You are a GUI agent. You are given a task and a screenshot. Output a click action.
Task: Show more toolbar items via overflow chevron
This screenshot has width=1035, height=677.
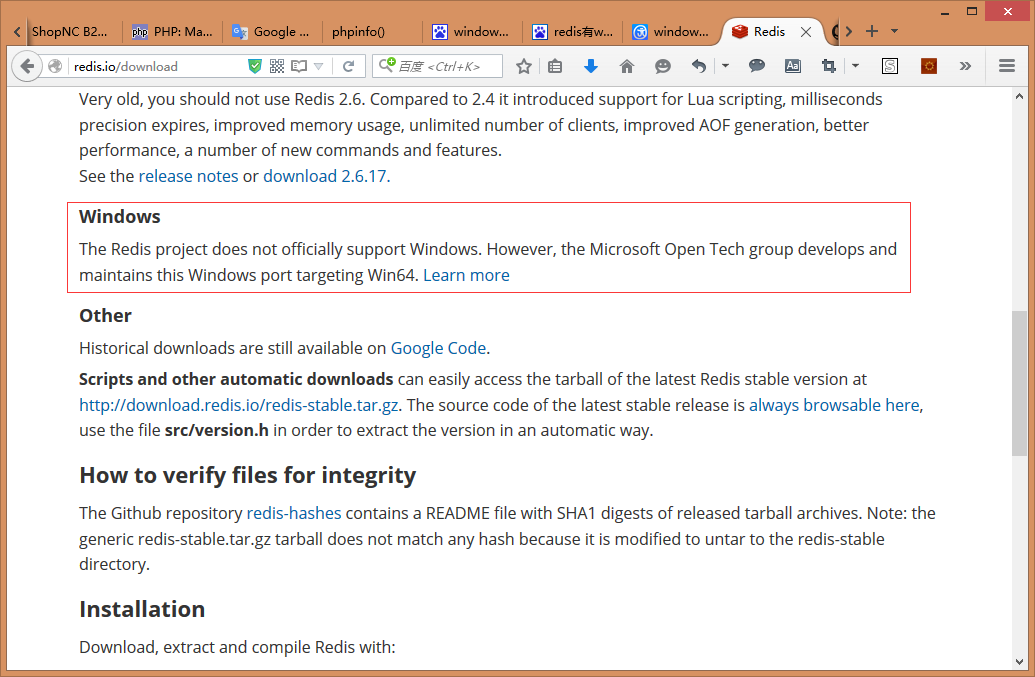[x=965, y=66]
